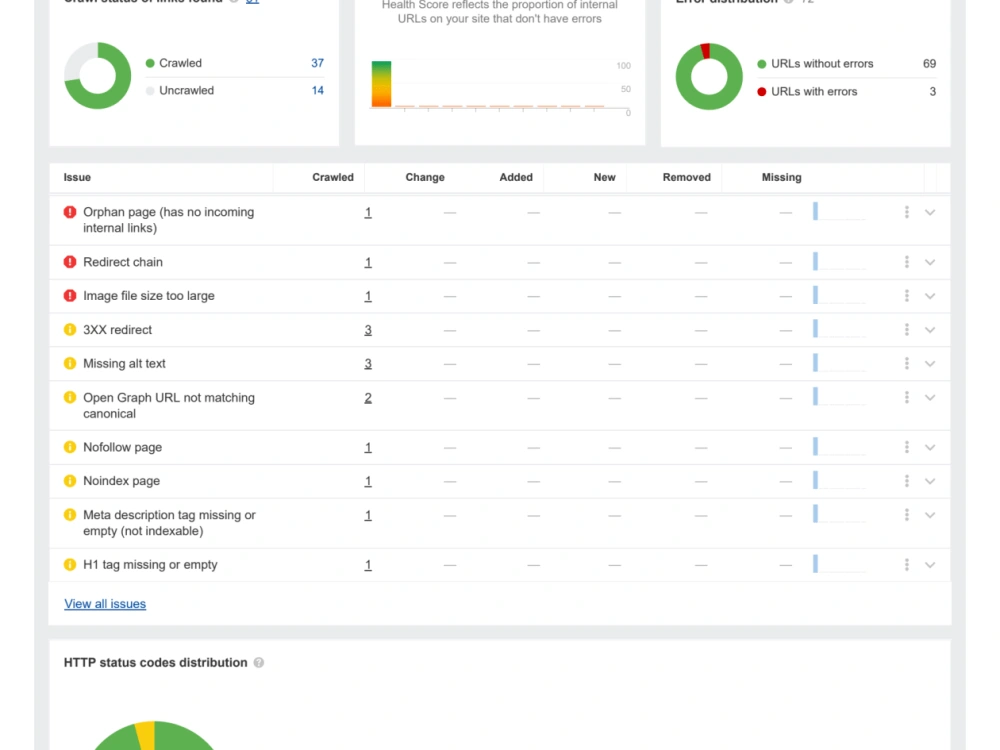Click the warning icon next to Noindex page
This screenshot has height=750, width=1000.
click(70, 481)
